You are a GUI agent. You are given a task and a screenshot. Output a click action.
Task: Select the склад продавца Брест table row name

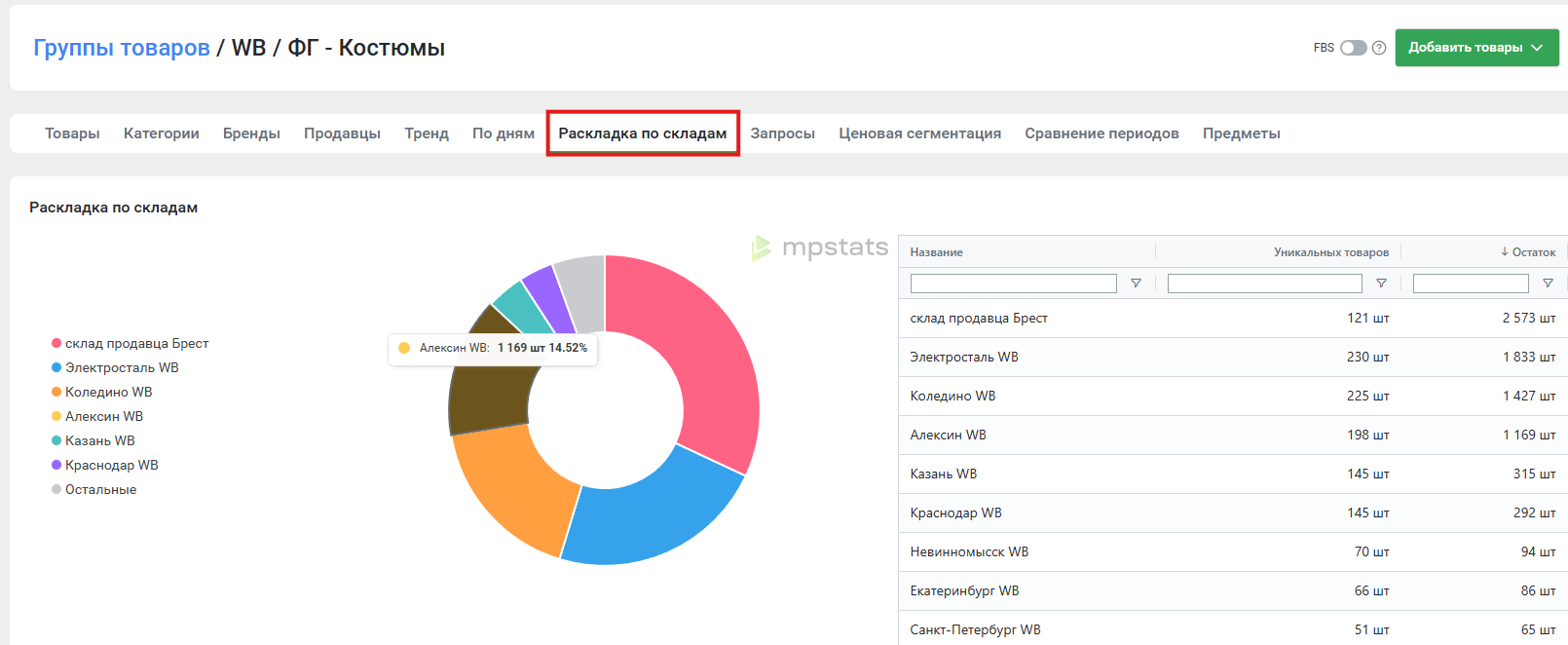click(979, 318)
